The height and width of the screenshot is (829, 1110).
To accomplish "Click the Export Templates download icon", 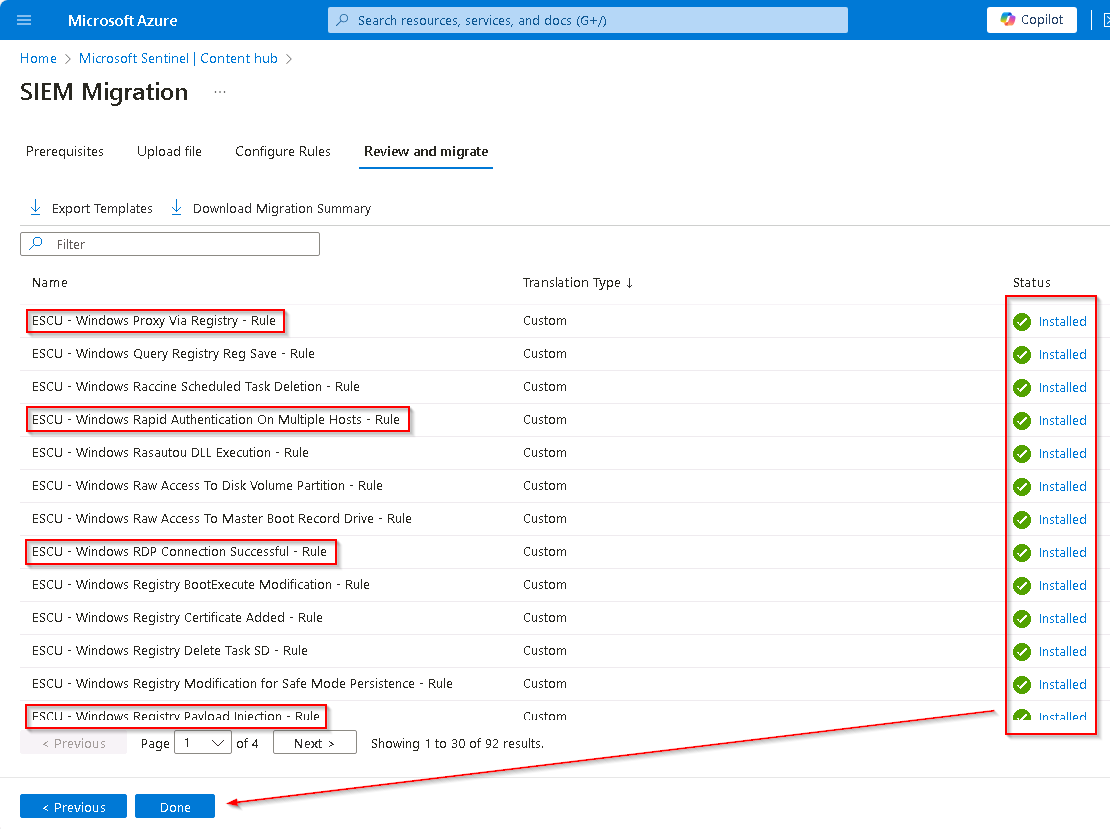I will (x=35, y=207).
